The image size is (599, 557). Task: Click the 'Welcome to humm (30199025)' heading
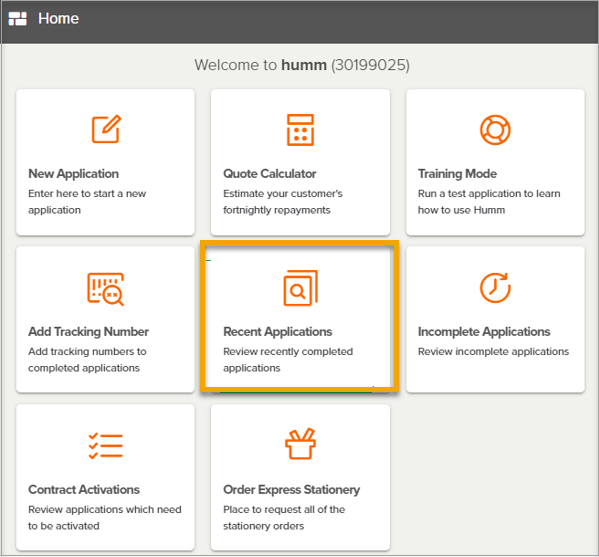coord(302,65)
